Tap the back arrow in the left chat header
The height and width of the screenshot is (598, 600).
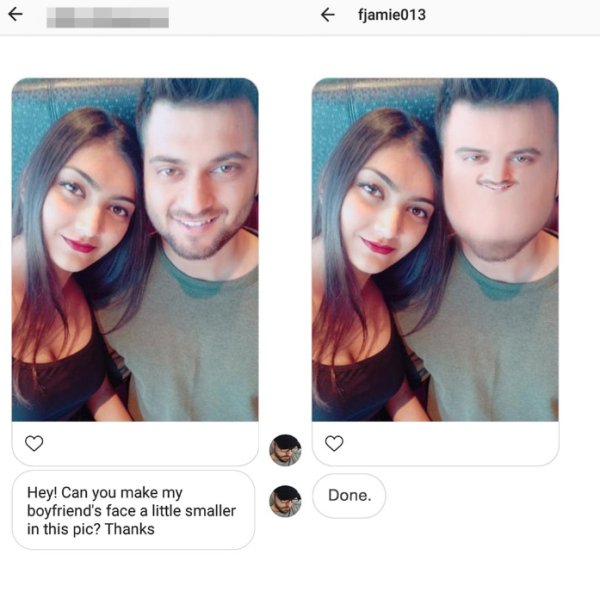click(15, 15)
